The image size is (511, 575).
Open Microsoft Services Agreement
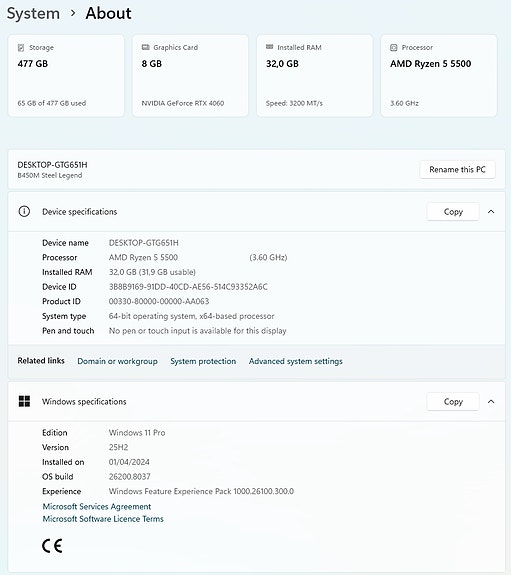(x=97, y=506)
